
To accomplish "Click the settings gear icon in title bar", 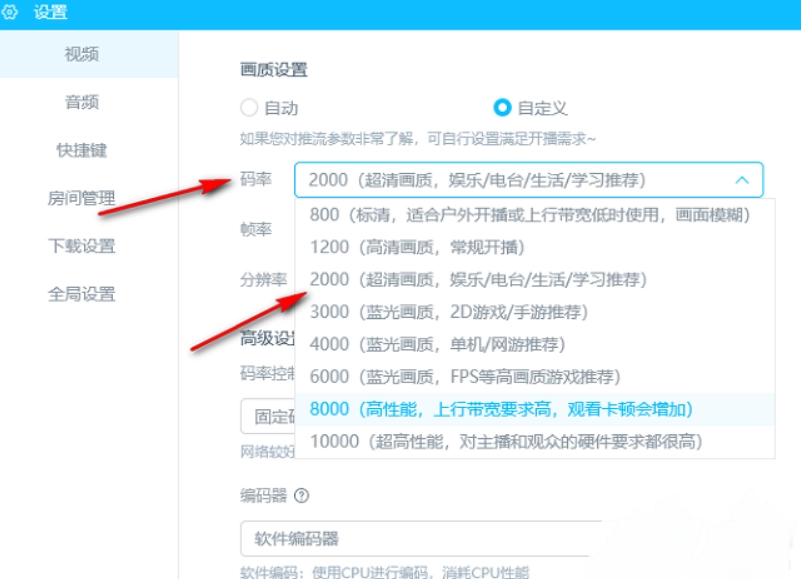I will 12,13.
